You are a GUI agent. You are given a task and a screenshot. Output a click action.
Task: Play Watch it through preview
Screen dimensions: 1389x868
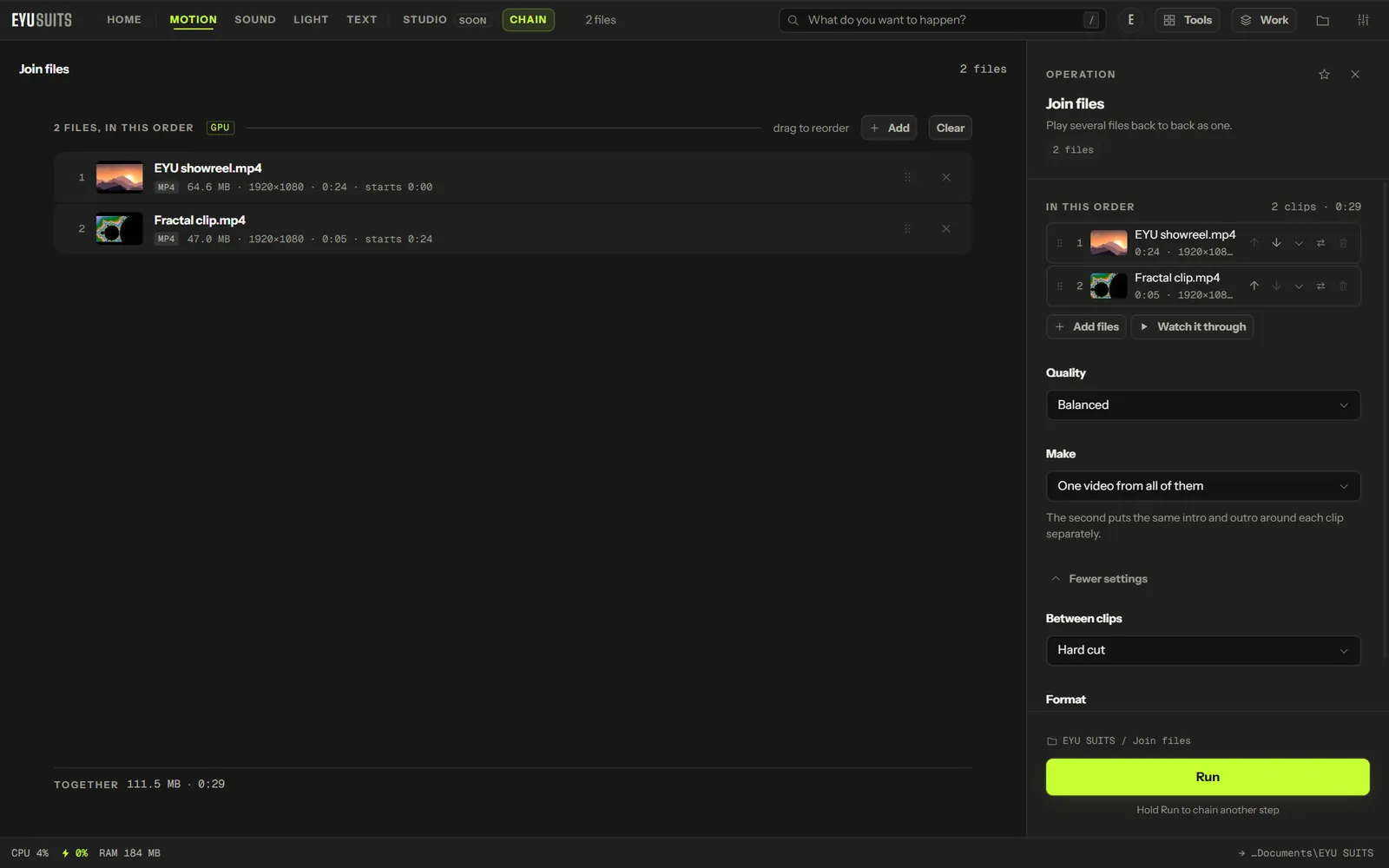[x=1193, y=327]
